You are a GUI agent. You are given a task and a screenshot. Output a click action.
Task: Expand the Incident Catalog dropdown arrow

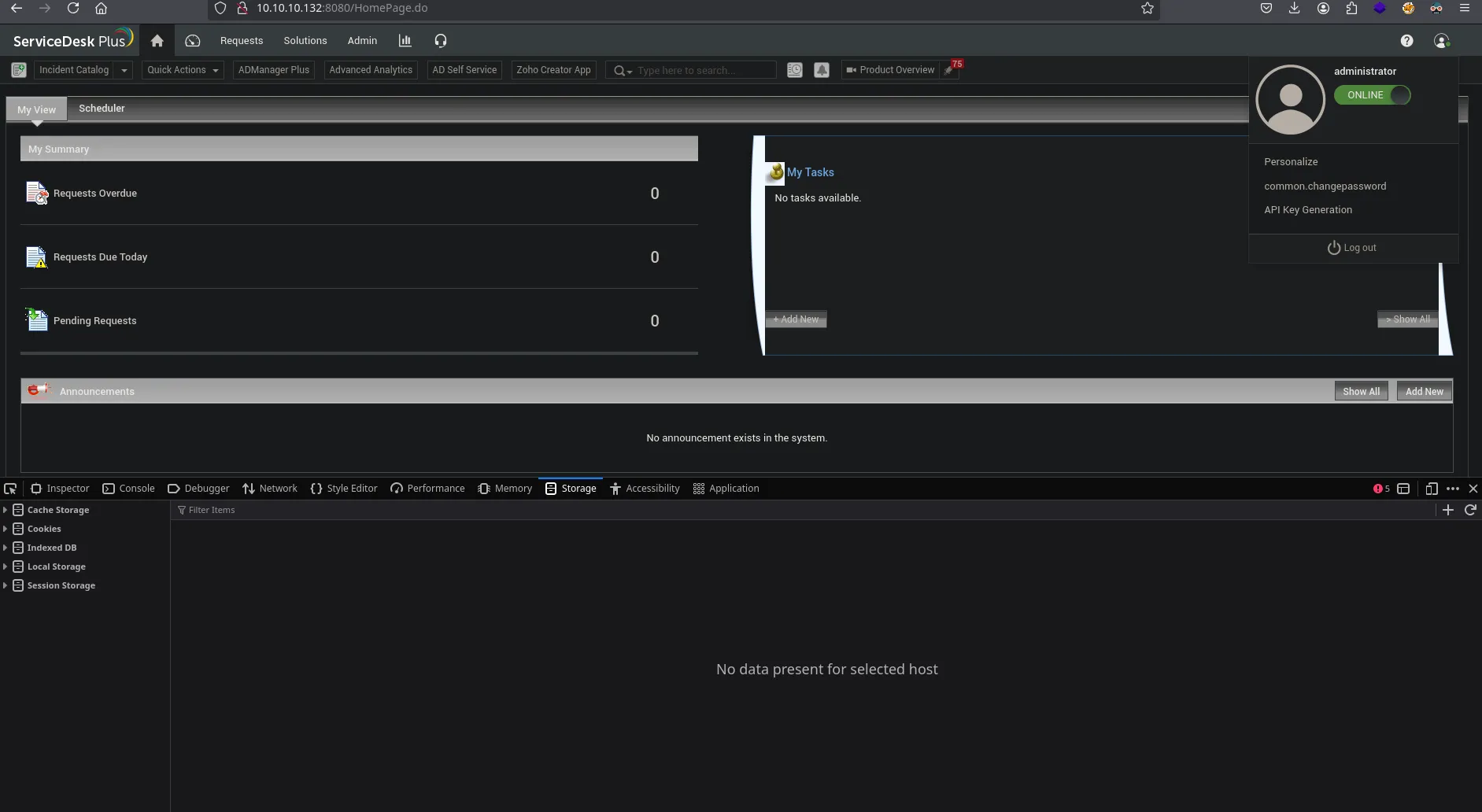pyautogui.click(x=124, y=70)
